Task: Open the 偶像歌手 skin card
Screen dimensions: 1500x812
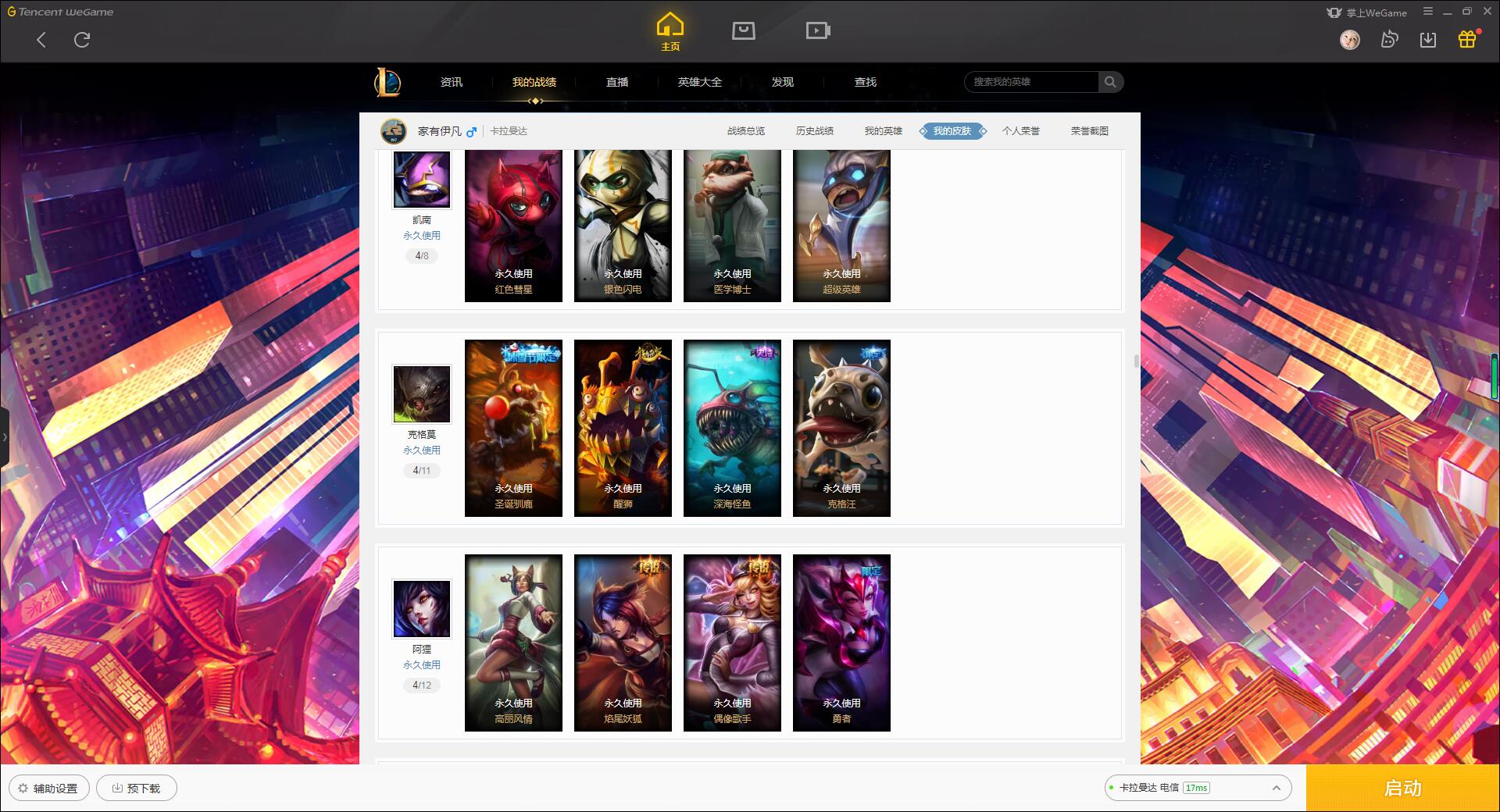Action: coord(732,643)
